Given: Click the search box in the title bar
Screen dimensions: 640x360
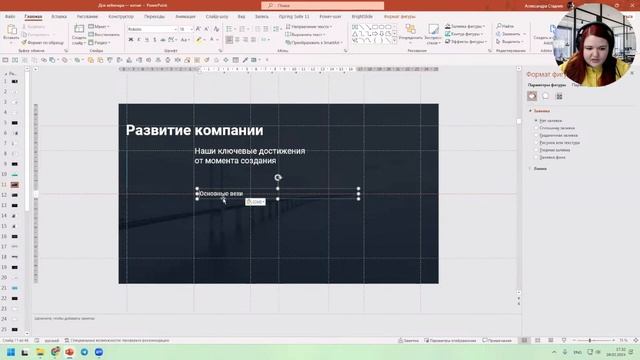Looking at the screenshot, I should [x=322, y=5].
